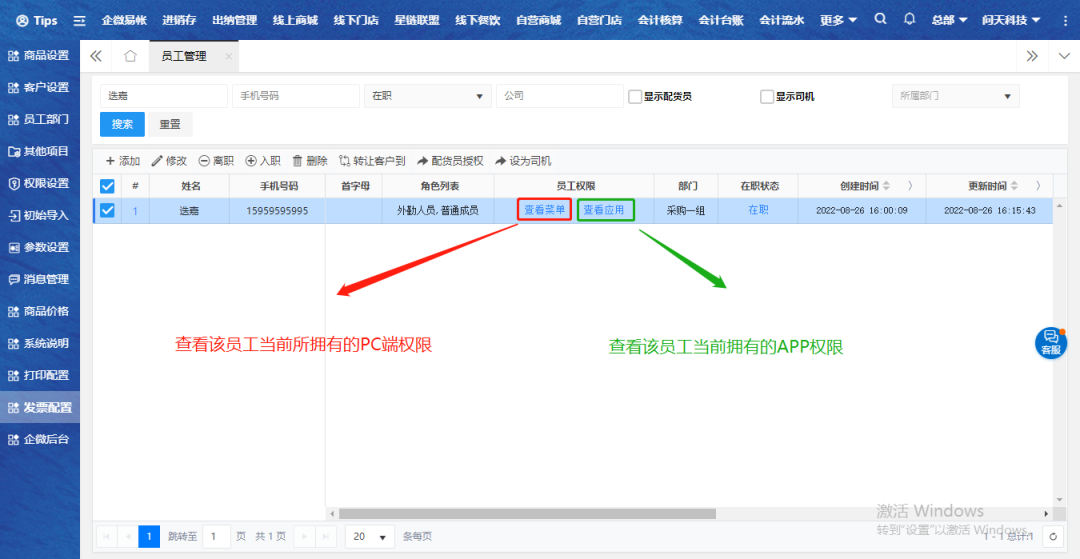Enable the 显示司机 checkbox
This screenshot has width=1080, height=559.
(767, 97)
